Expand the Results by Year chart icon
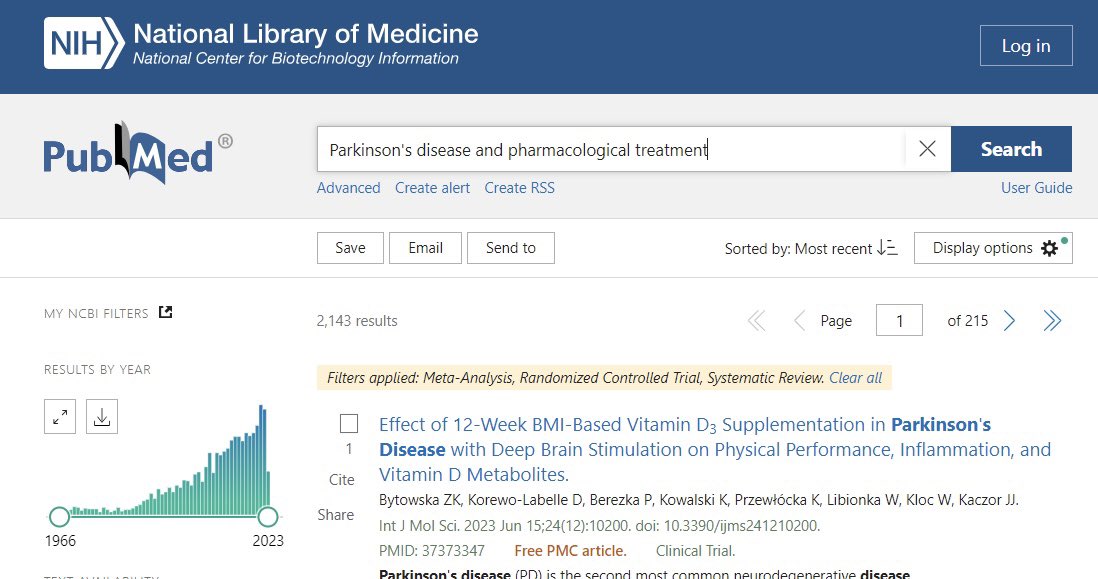 pyautogui.click(x=59, y=416)
